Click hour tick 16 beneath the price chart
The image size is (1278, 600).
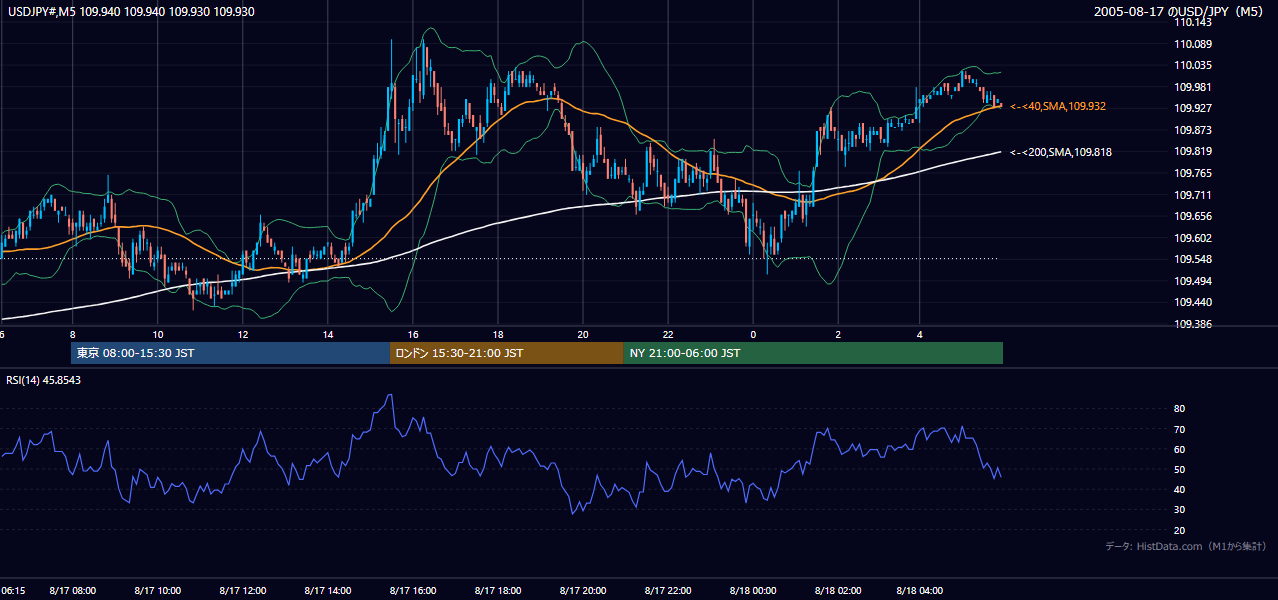(413, 335)
